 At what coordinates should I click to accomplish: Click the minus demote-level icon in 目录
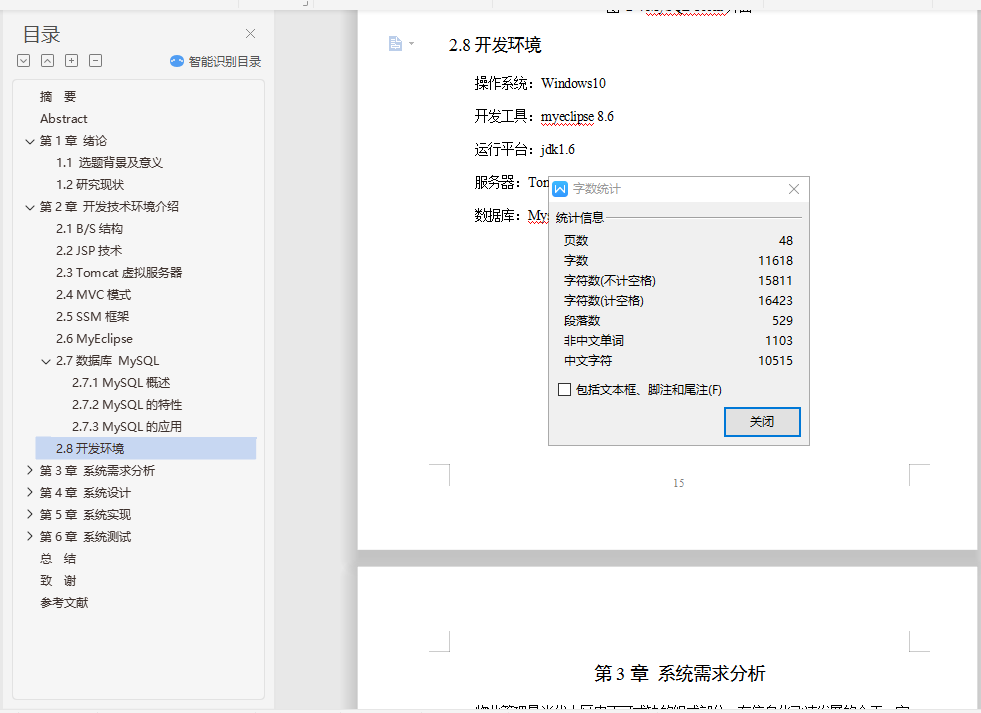96,61
